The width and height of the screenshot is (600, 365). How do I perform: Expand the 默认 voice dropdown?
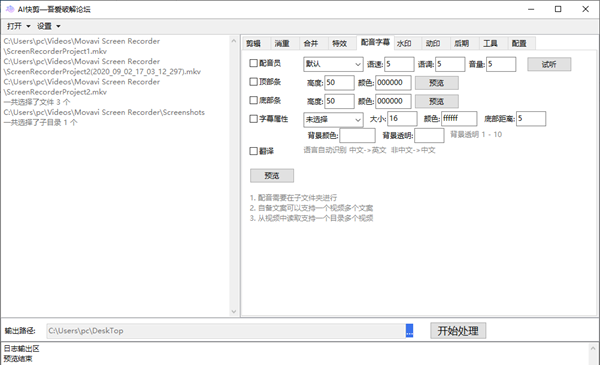333,64
